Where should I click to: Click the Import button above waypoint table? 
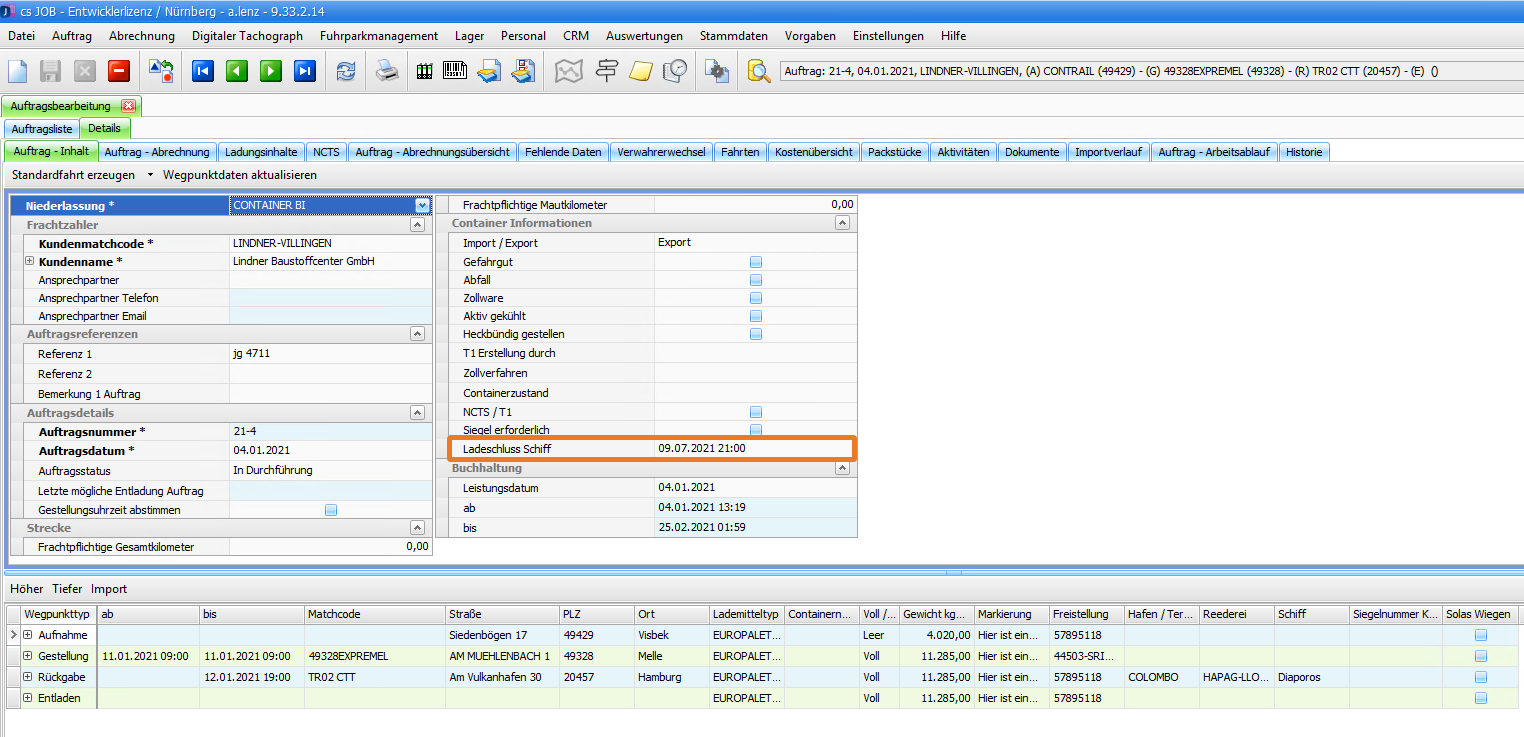pyautogui.click(x=109, y=589)
